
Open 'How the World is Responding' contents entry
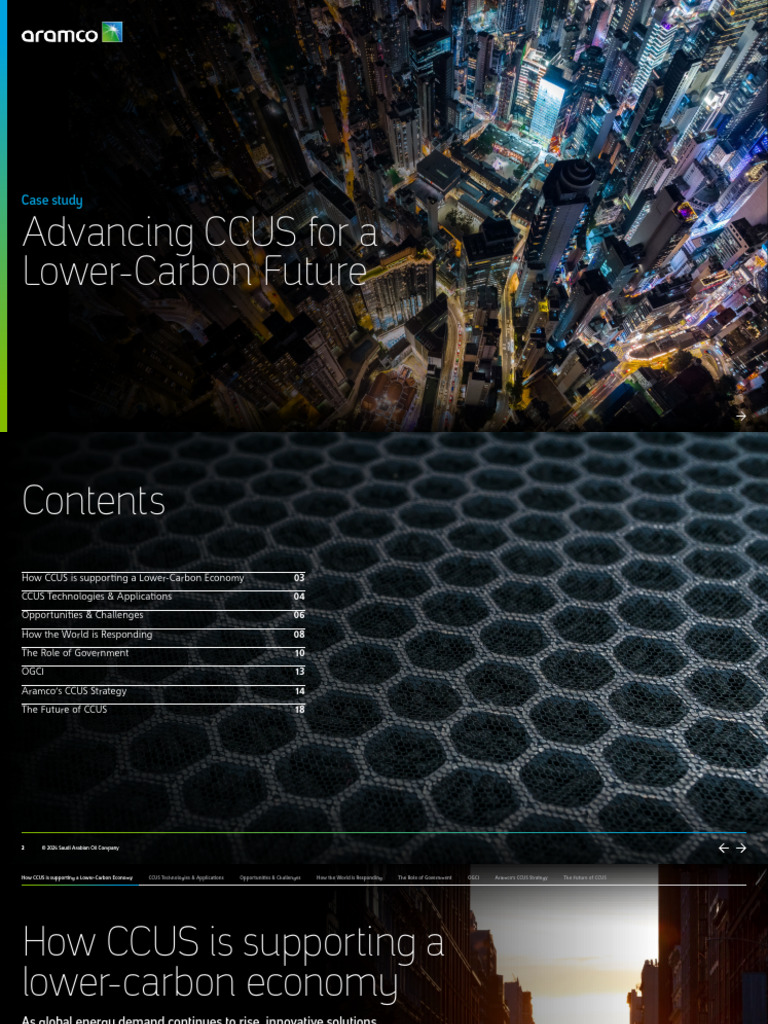click(x=163, y=634)
